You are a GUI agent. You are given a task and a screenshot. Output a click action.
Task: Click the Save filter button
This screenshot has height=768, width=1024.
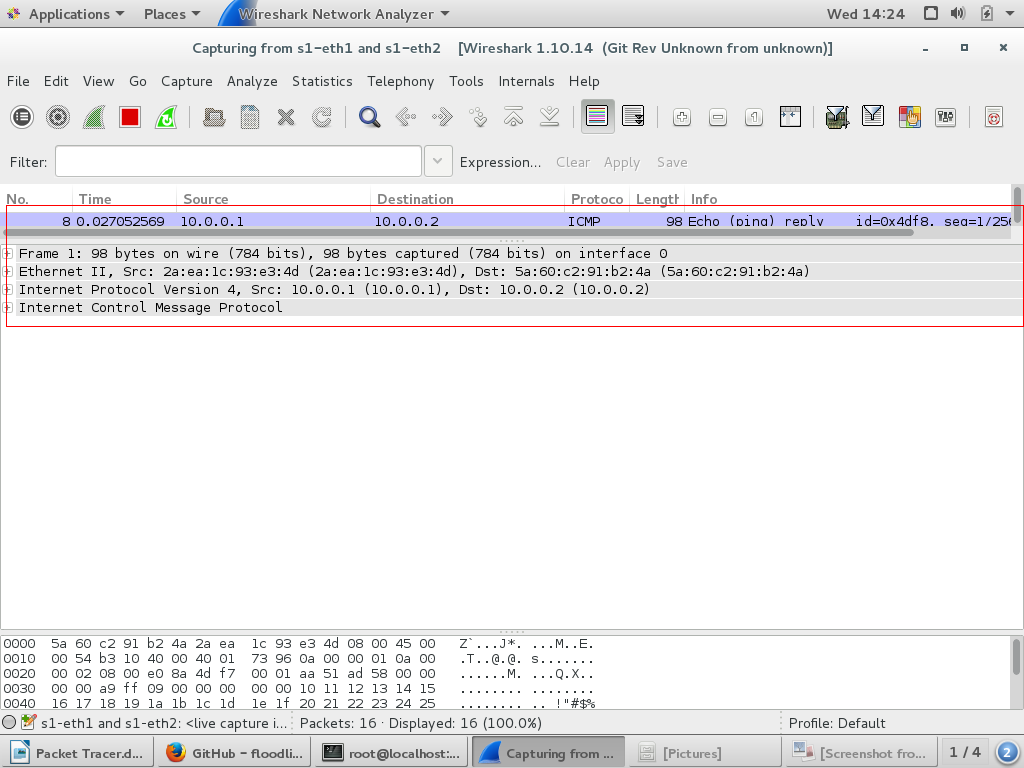click(672, 162)
